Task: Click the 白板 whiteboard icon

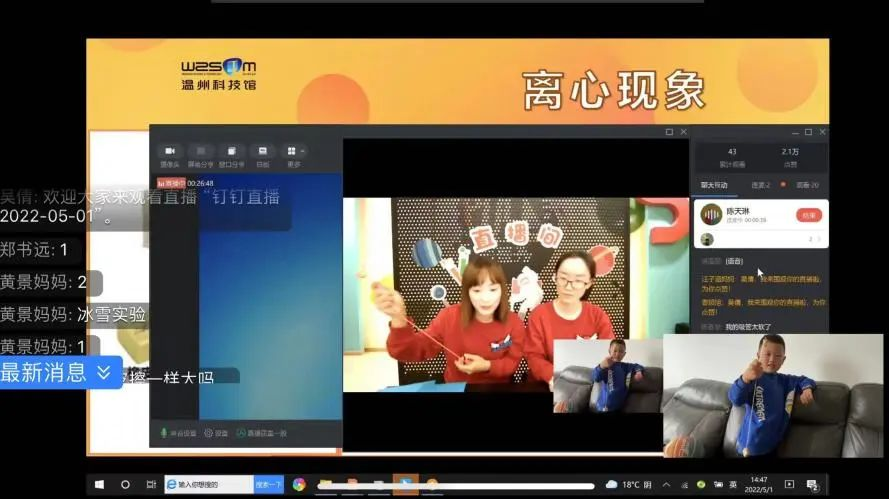Action: (263, 151)
